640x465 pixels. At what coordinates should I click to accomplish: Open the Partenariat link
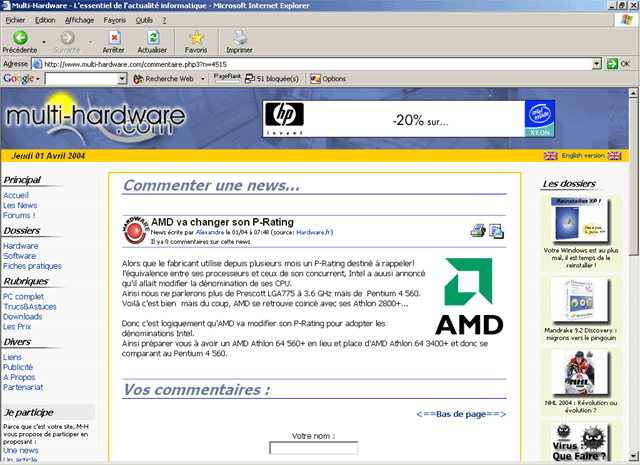[23, 387]
